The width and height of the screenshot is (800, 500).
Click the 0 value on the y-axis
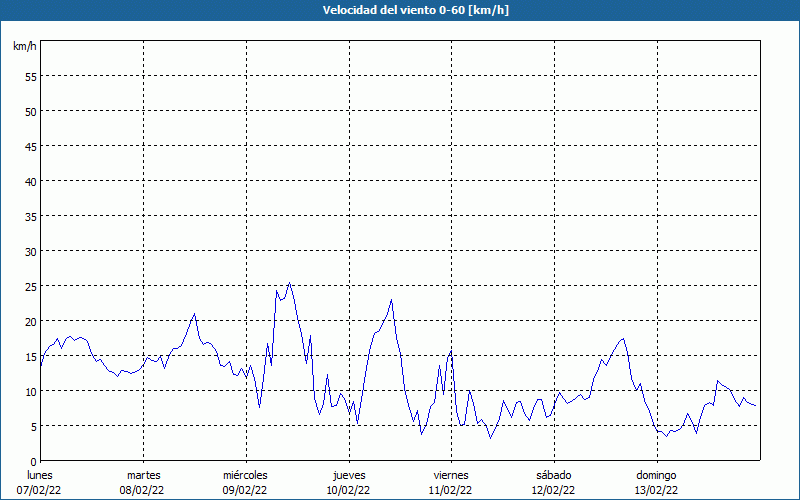tap(34, 462)
